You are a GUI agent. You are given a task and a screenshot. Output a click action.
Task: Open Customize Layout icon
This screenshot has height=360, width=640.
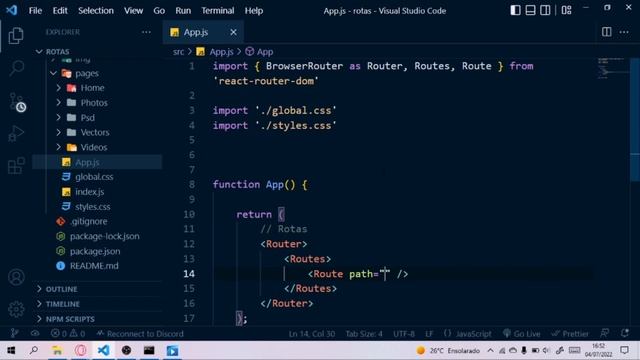(x=566, y=10)
